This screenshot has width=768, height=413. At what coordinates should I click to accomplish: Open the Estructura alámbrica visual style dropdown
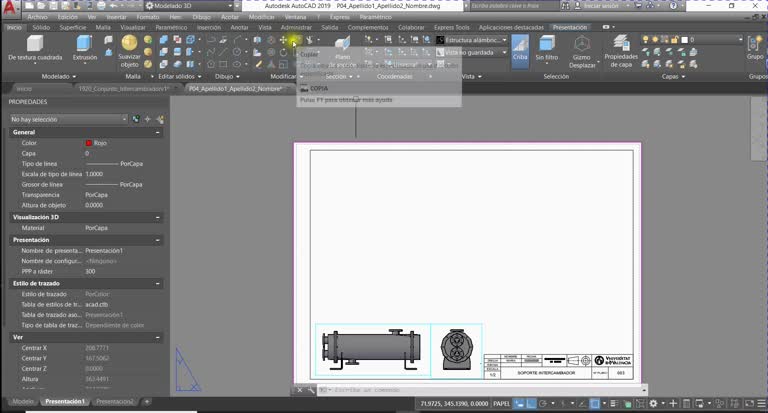472,40
